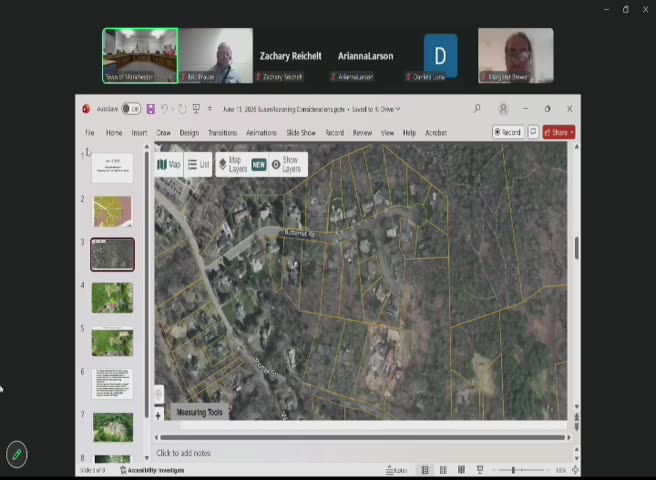Select slide 1 thumbnail
656x480 pixels.
click(x=112, y=168)
